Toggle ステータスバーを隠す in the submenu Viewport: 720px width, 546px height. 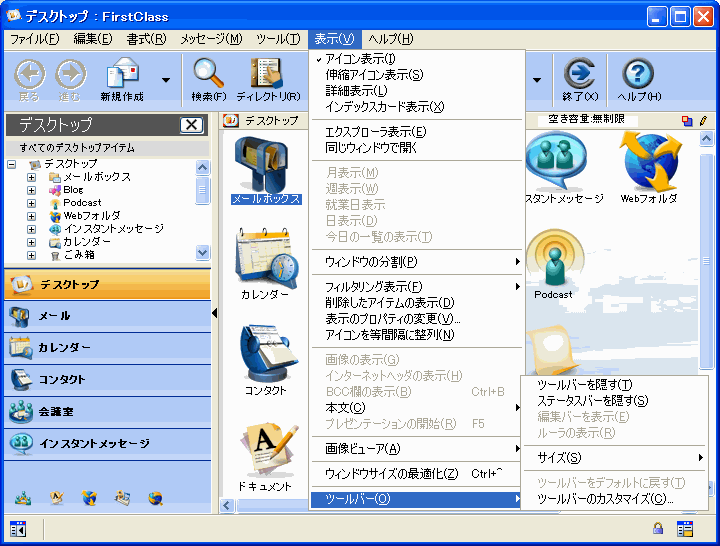click(592, 401)
